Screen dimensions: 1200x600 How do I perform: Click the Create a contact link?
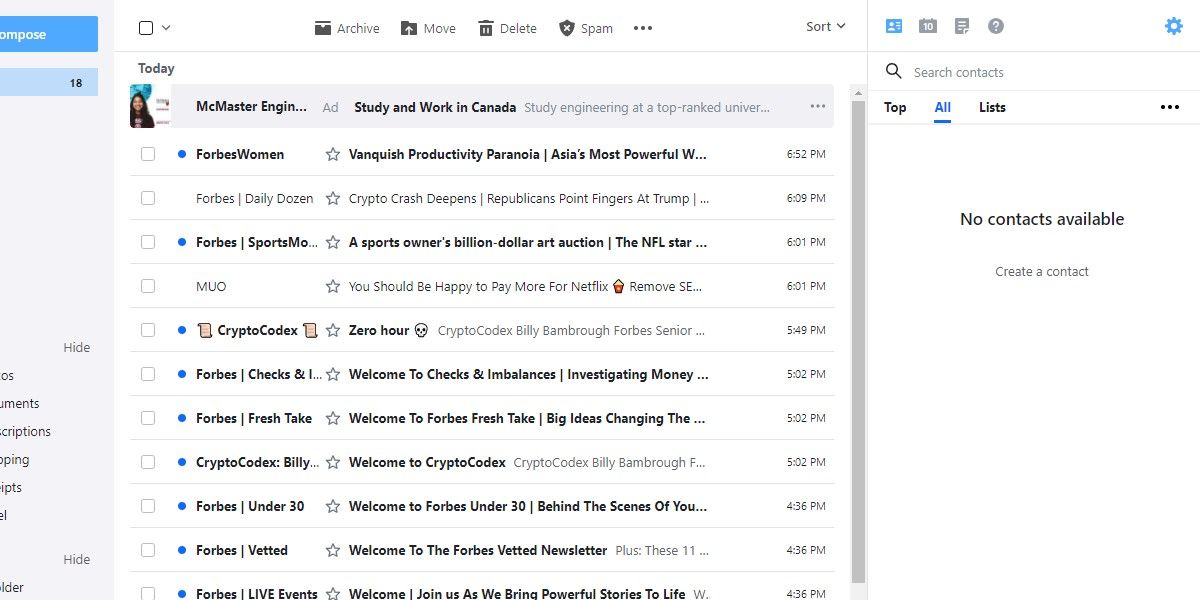pos(1041,271)
